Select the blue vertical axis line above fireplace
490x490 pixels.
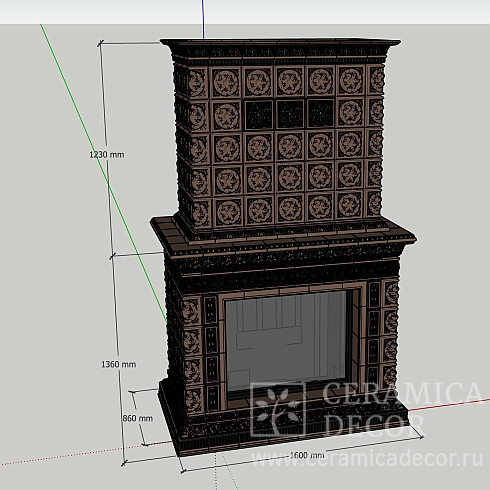click(203, 19)
